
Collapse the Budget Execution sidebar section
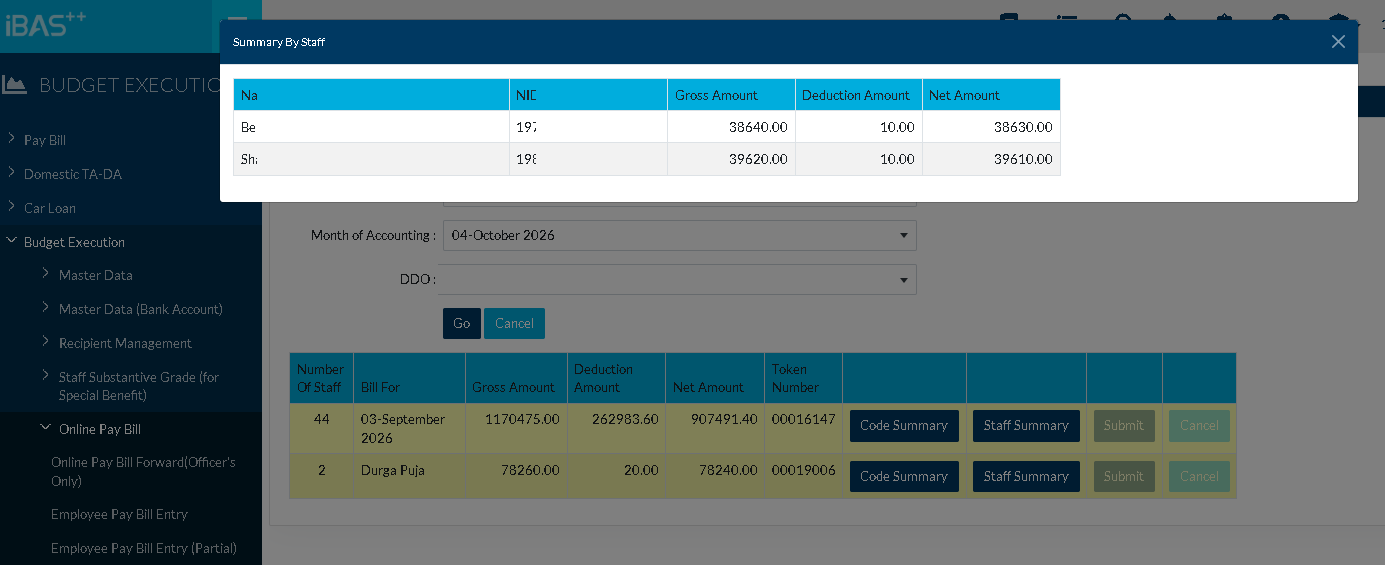coord(11,241)
